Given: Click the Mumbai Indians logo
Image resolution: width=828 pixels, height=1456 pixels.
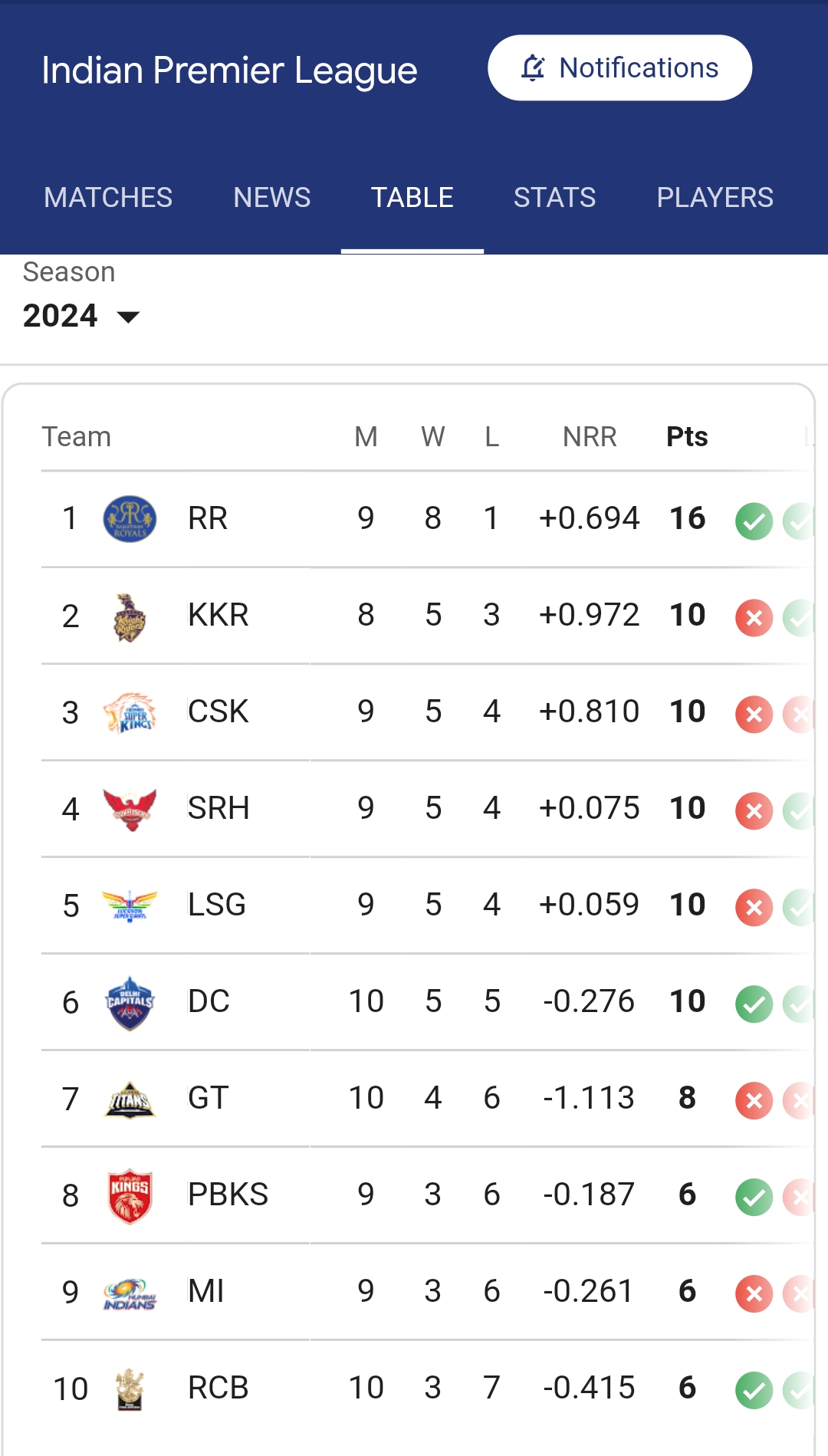Looking at the screenshot, I should pos(130,1293).
